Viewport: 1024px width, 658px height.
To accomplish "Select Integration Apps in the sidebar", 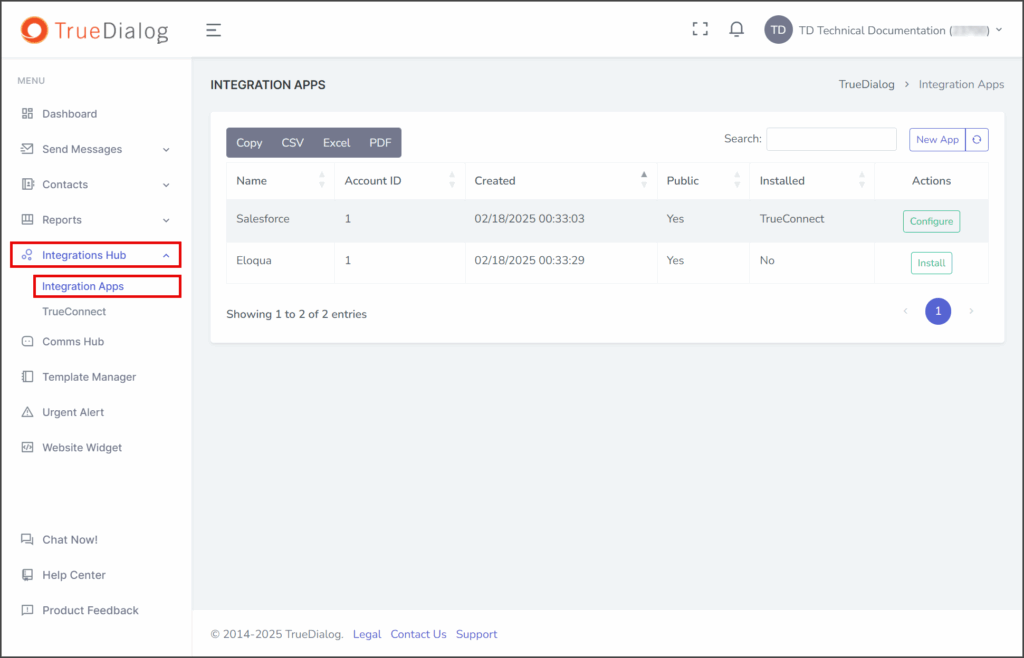I will [83, 286].
